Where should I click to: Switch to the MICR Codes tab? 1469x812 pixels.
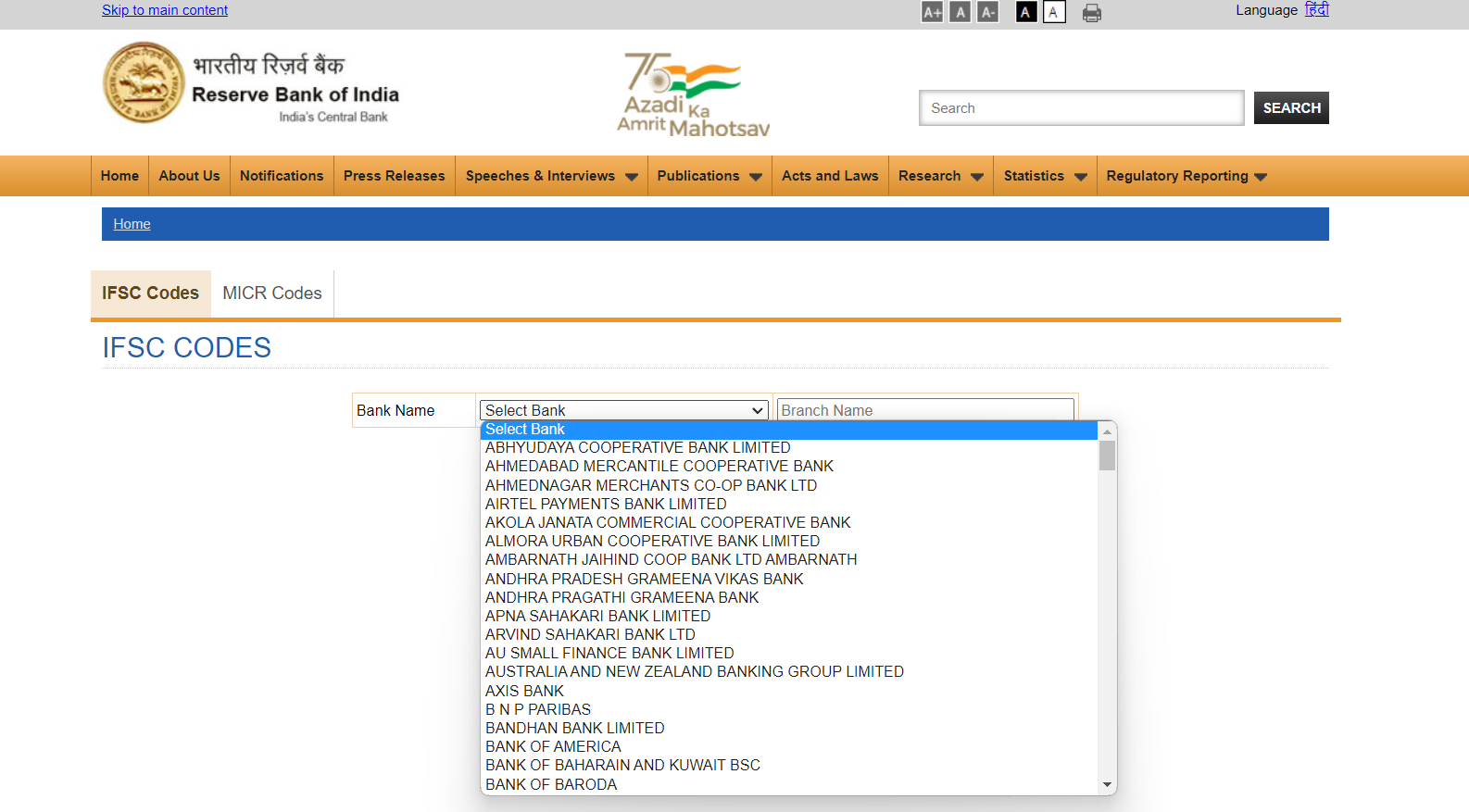click(272, 294)
